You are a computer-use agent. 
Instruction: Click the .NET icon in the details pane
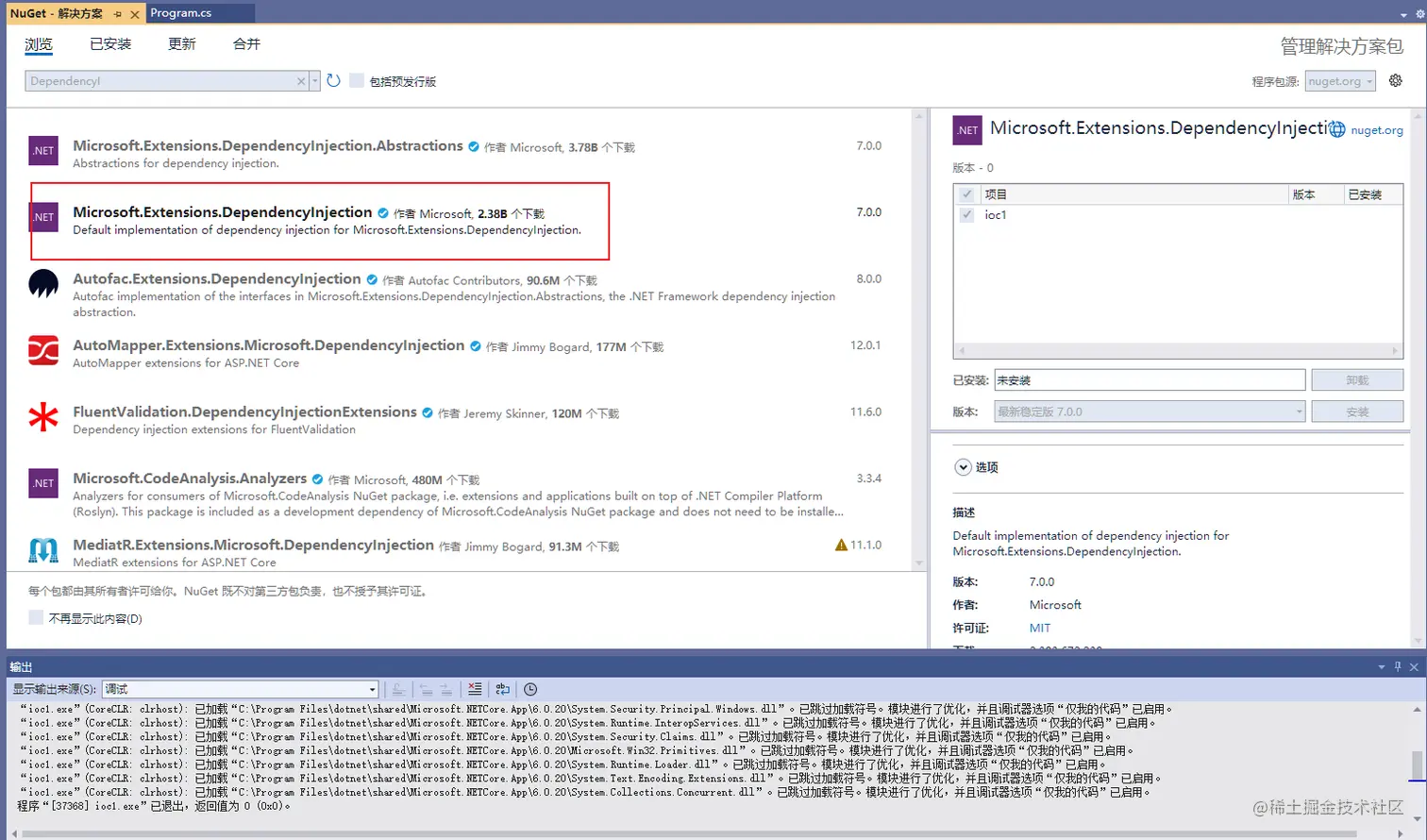tap(967, 130)
